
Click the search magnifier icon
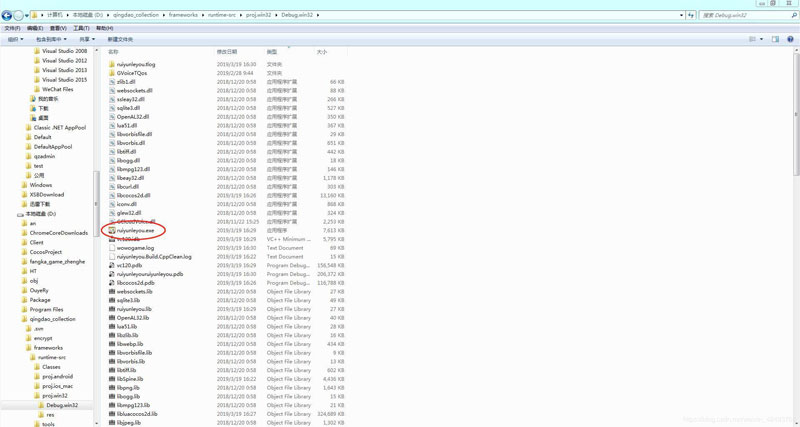point(793,15)
